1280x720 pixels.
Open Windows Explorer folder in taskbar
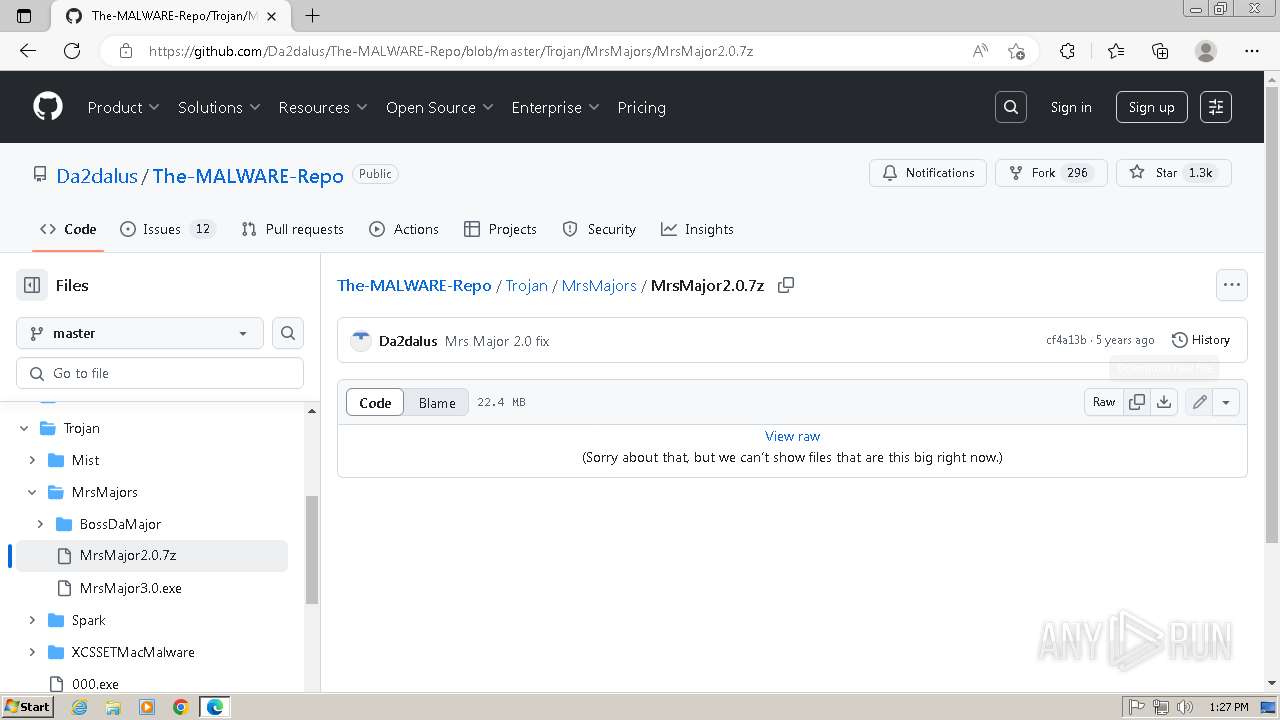pyautogui.click(x=113, y=707)
